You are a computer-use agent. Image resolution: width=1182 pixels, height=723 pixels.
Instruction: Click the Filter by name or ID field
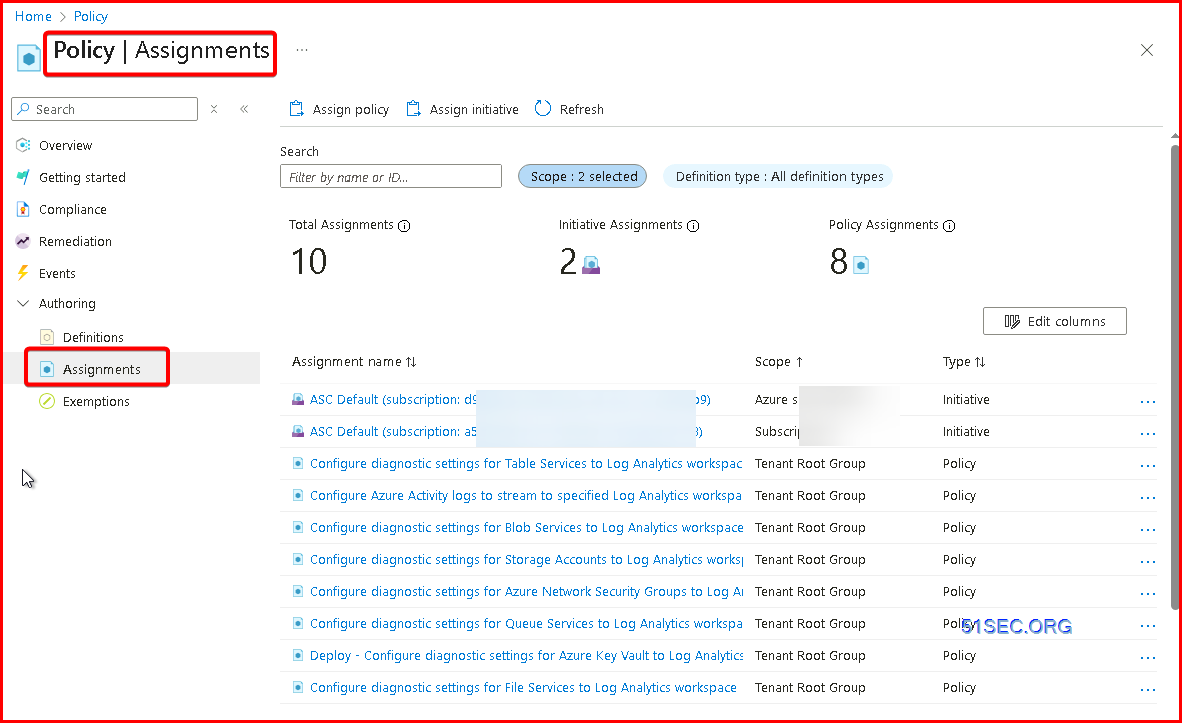pyautogui.click(x=390, y=176)
